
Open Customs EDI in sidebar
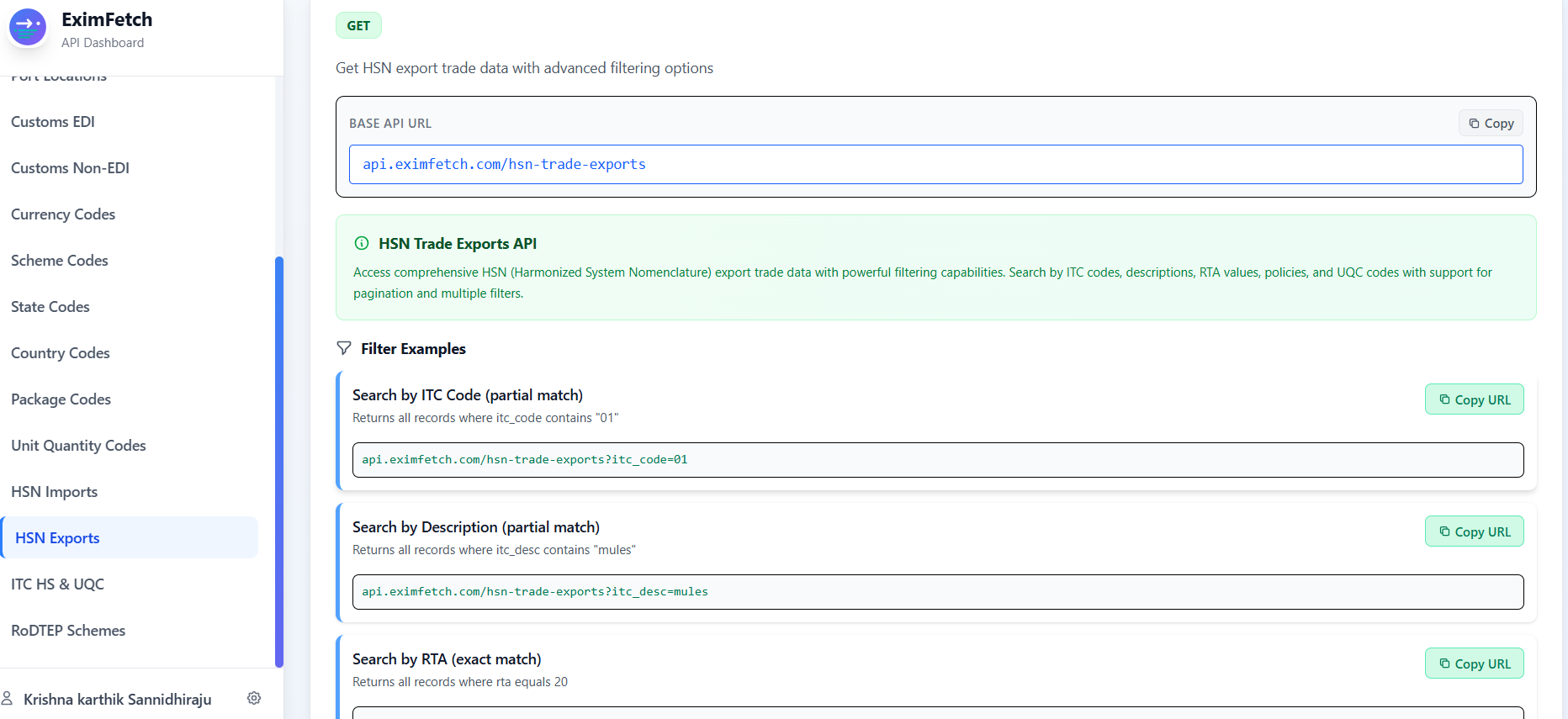pyautogui.click(x=53, y=122)
